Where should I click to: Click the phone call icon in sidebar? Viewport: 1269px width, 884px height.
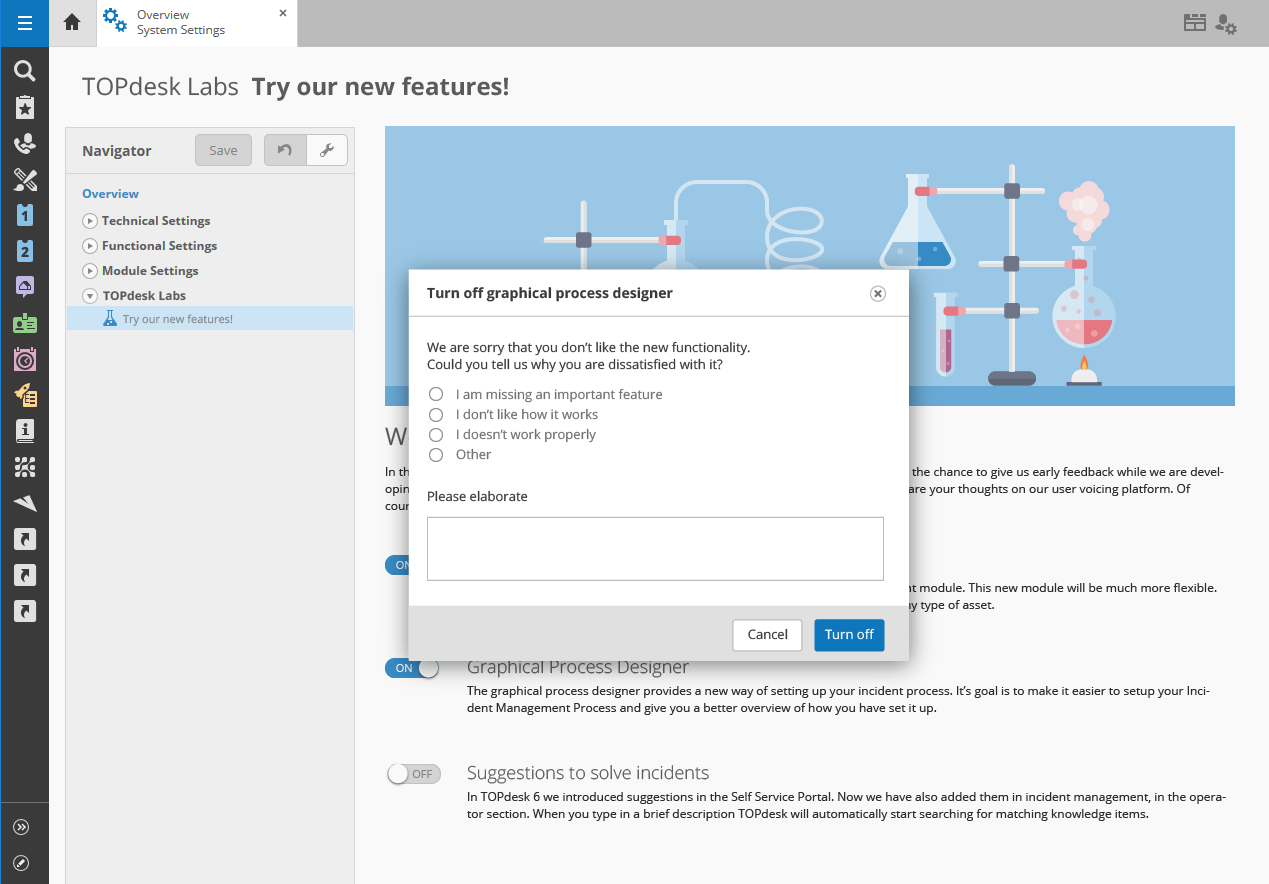point(25,144)
